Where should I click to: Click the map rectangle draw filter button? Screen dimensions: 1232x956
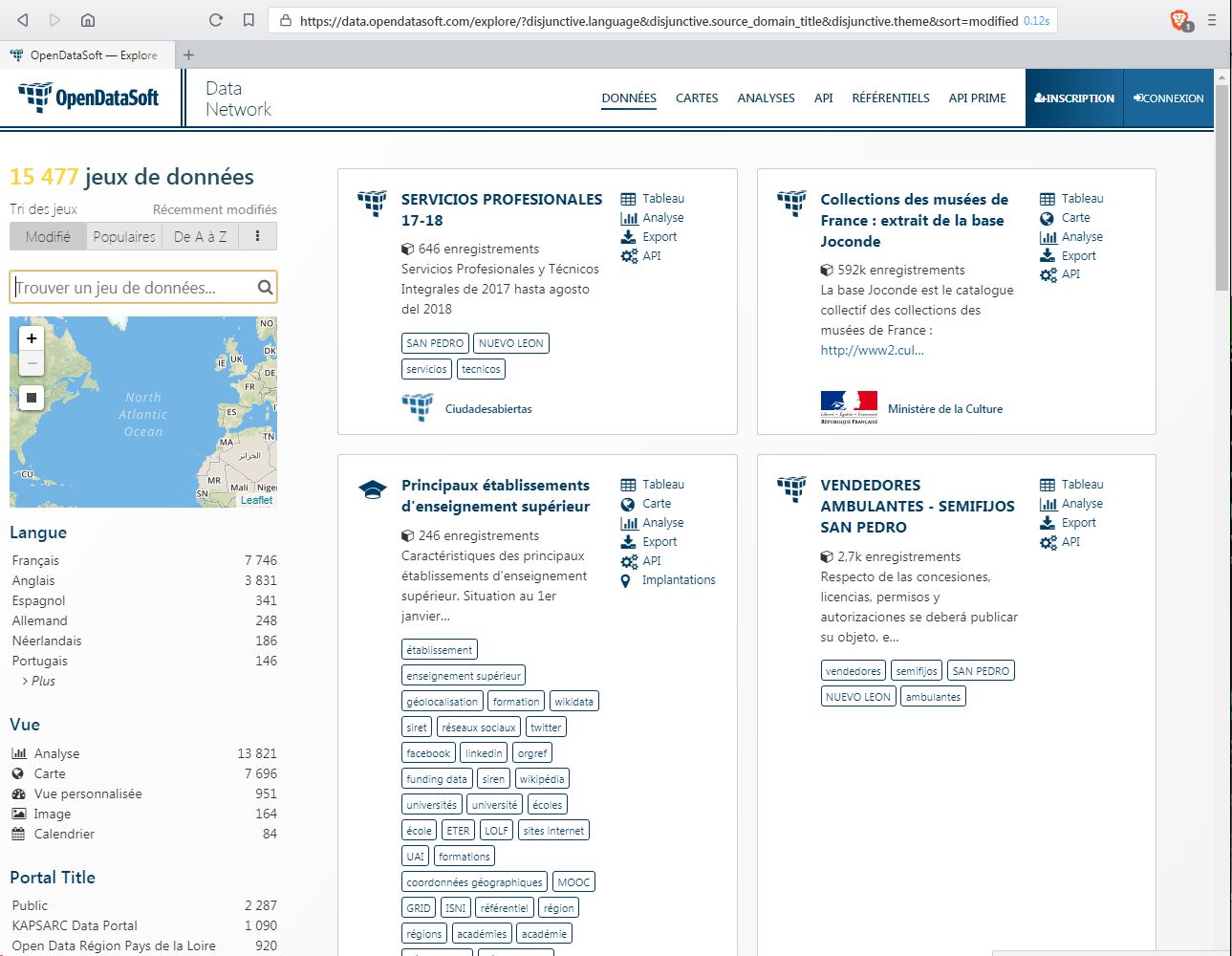tap(32, 398)
